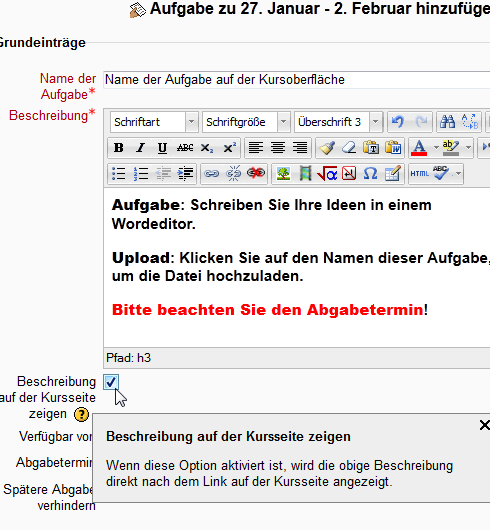Insert a table
Screen dimensions: 490x530
pyautogui.click(x=393, y=174)
